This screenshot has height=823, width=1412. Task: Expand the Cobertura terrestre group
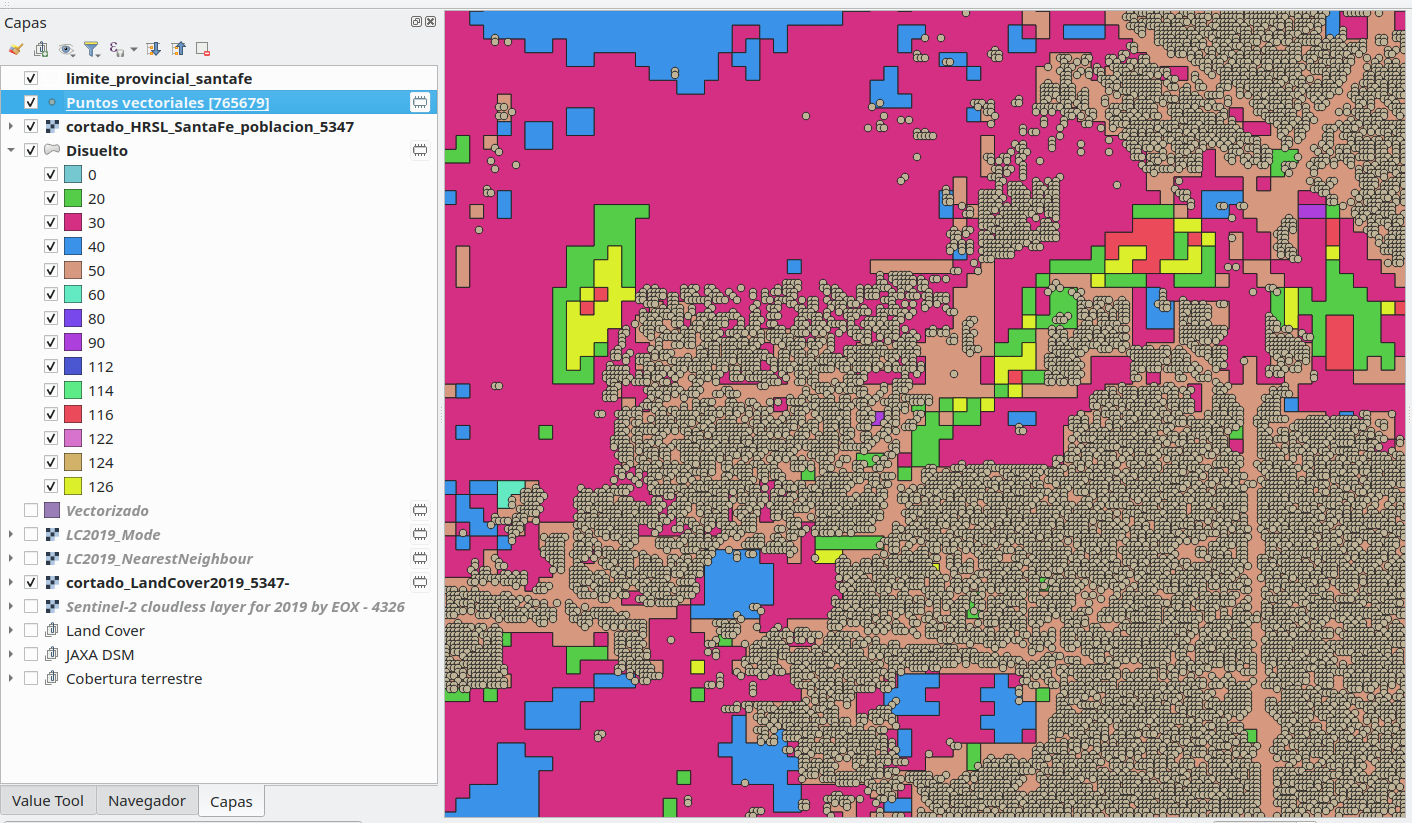click(x=11, y=678)
